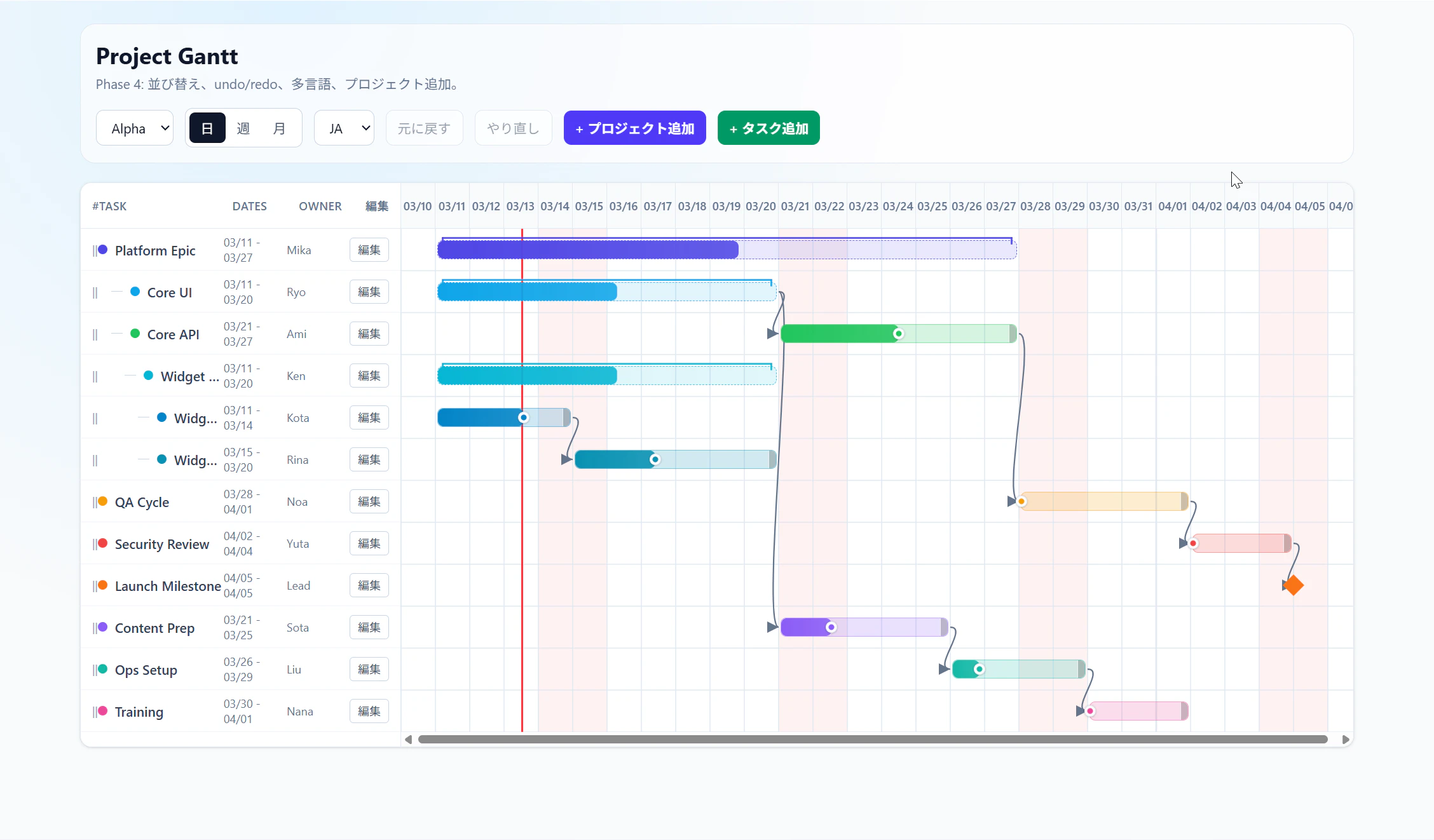Click the drag handle for Training row
The width and height of the screenshot is (1434, 840).
(95, 712)
